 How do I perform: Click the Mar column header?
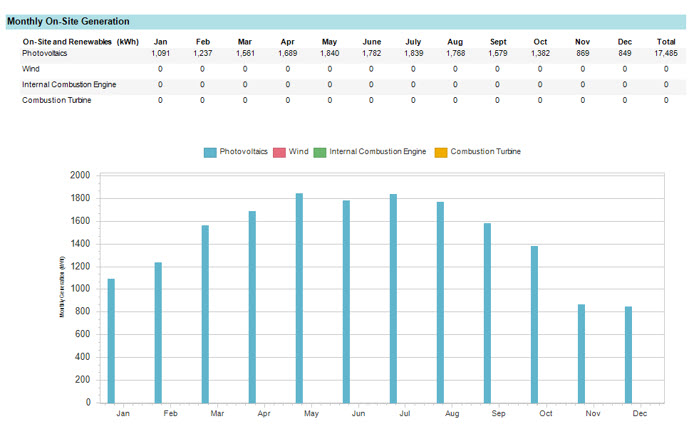click(x=245, y=42)
